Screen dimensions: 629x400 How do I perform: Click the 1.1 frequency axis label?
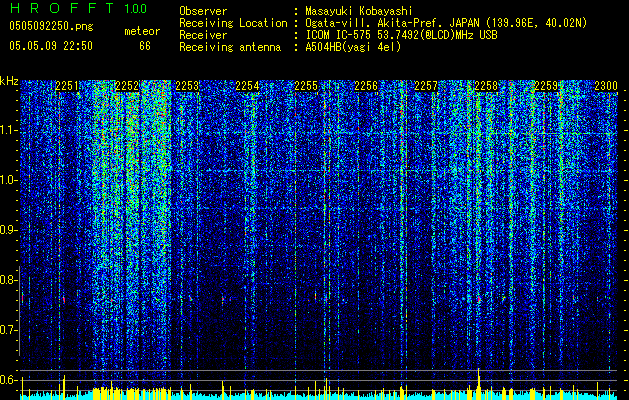[8, 130]
